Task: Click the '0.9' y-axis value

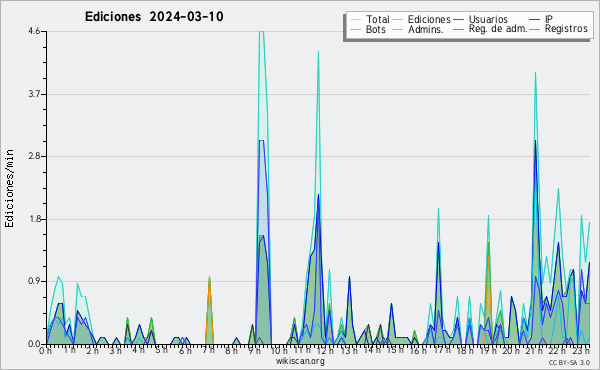Action: (34, 281)
